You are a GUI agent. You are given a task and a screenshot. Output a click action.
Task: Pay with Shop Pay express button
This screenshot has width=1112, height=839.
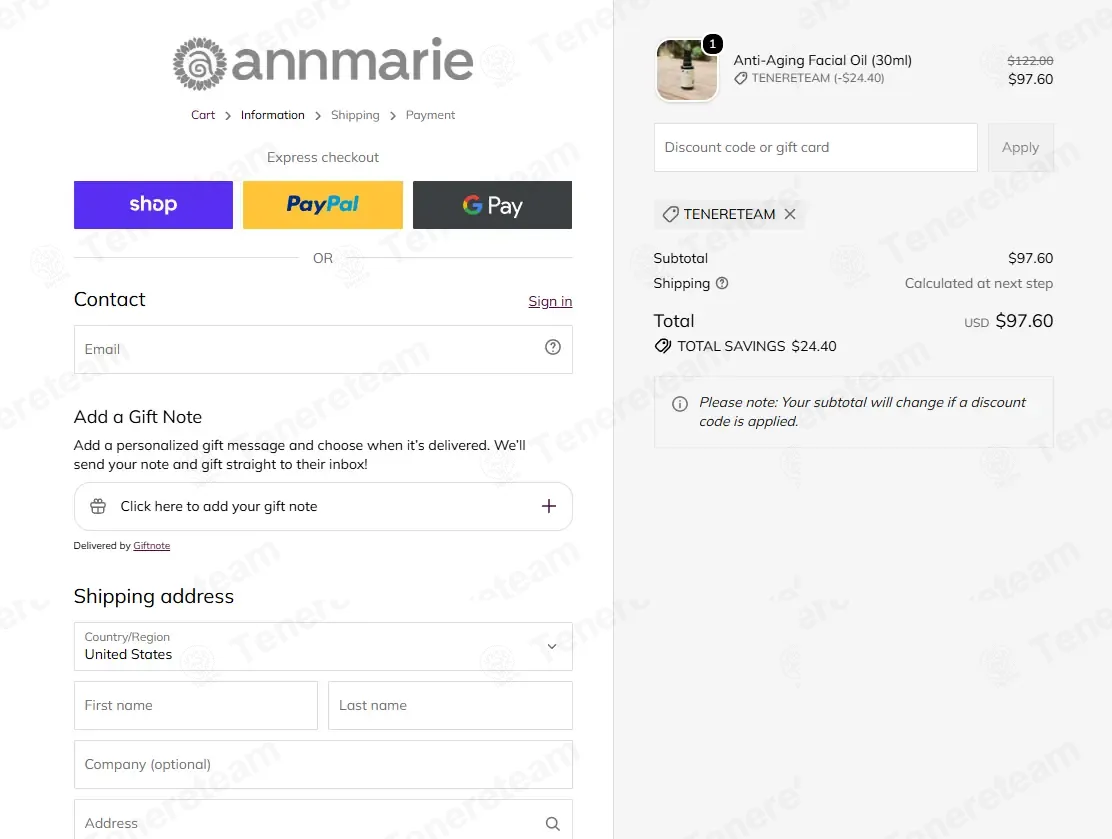(x=153, y=205)
